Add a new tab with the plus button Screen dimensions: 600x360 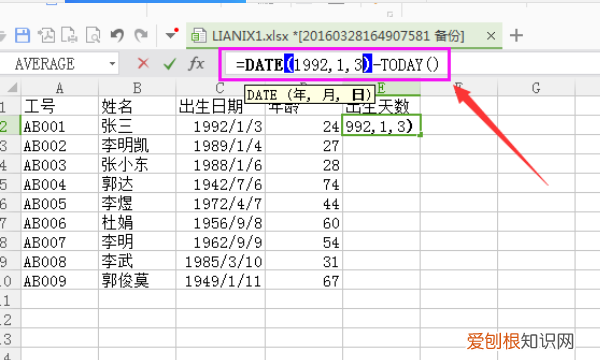[516, 36]
